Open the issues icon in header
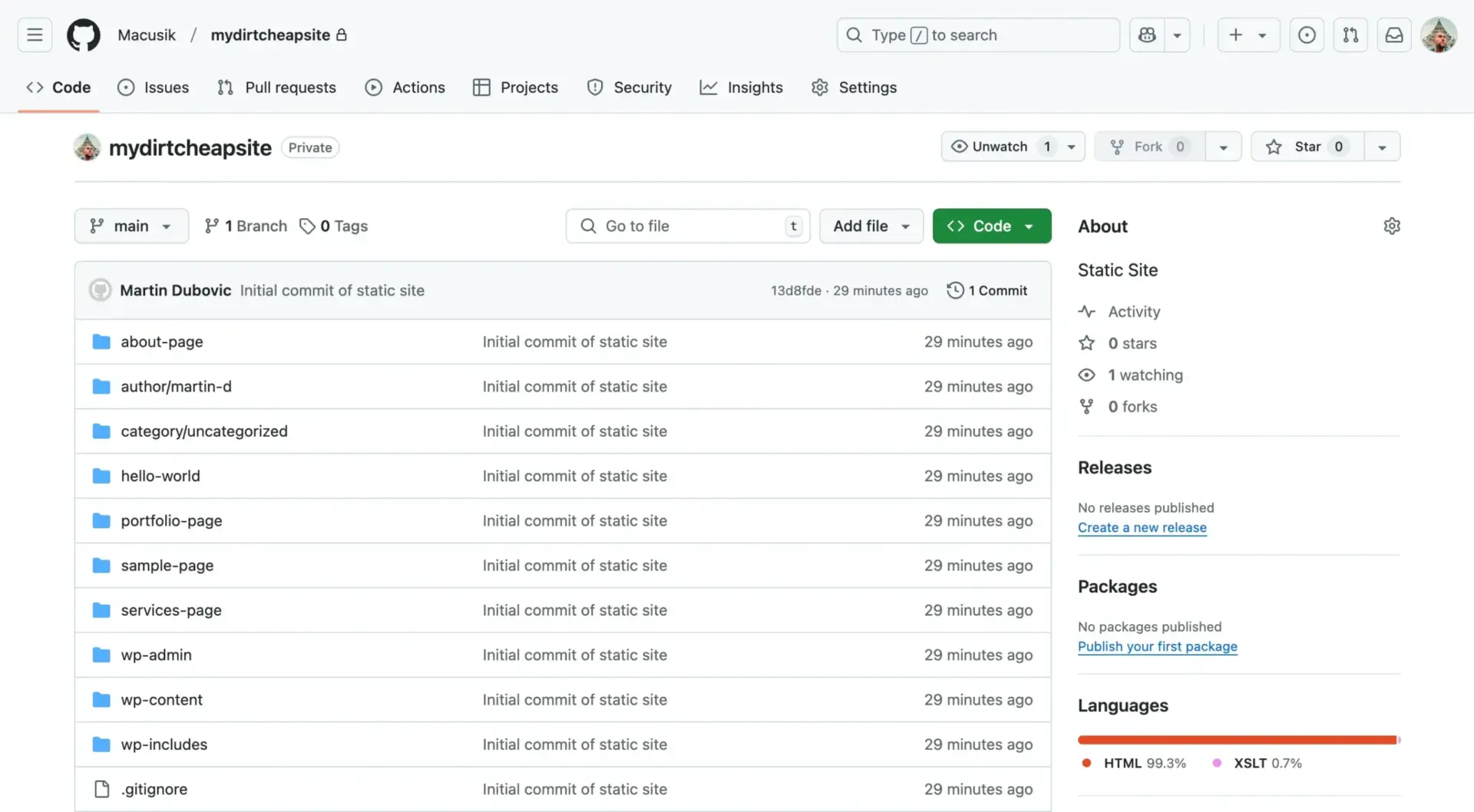Image resolution: width=1474 pixels, height=812 pixels. coord(1307,35)
